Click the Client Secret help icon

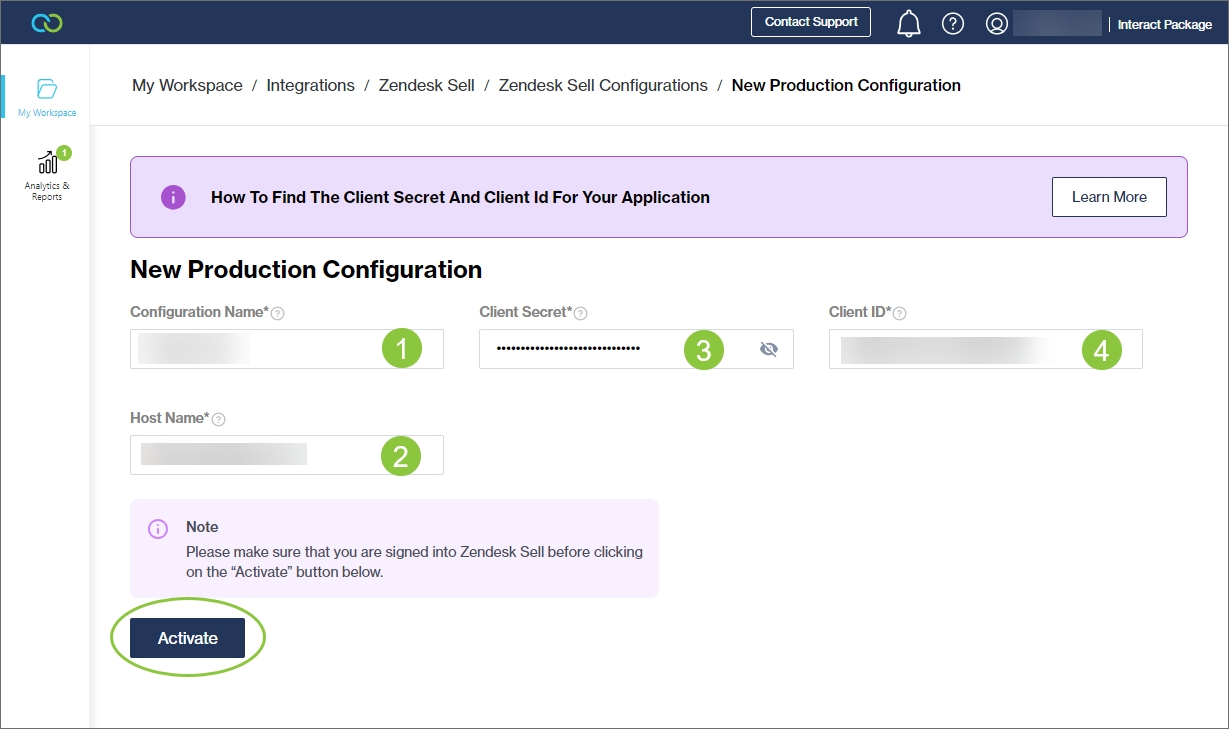pyautogui.click(x=580, y=313)
